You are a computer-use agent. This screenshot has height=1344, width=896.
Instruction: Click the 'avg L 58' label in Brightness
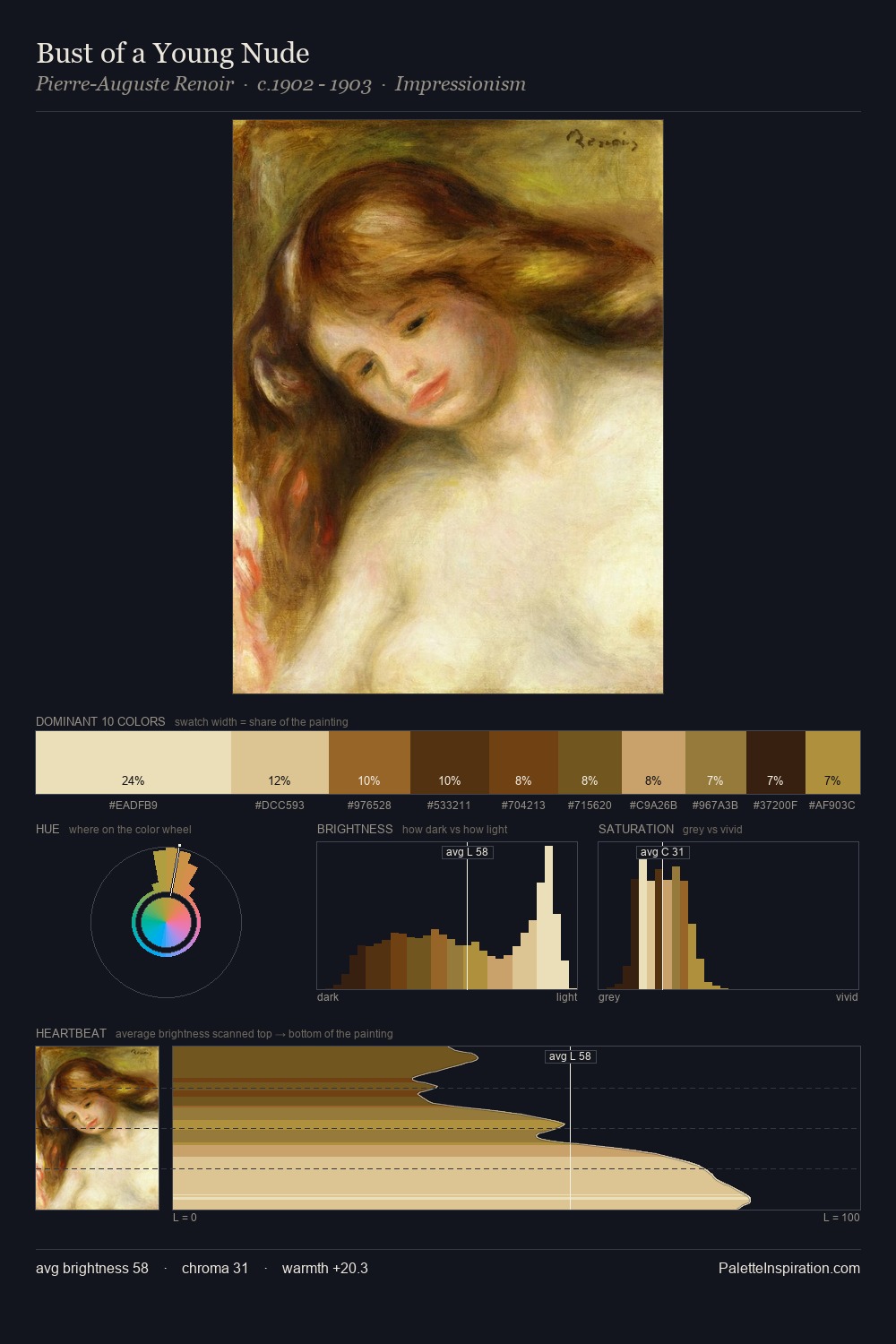pyautogui.click(x=467, y=852)
